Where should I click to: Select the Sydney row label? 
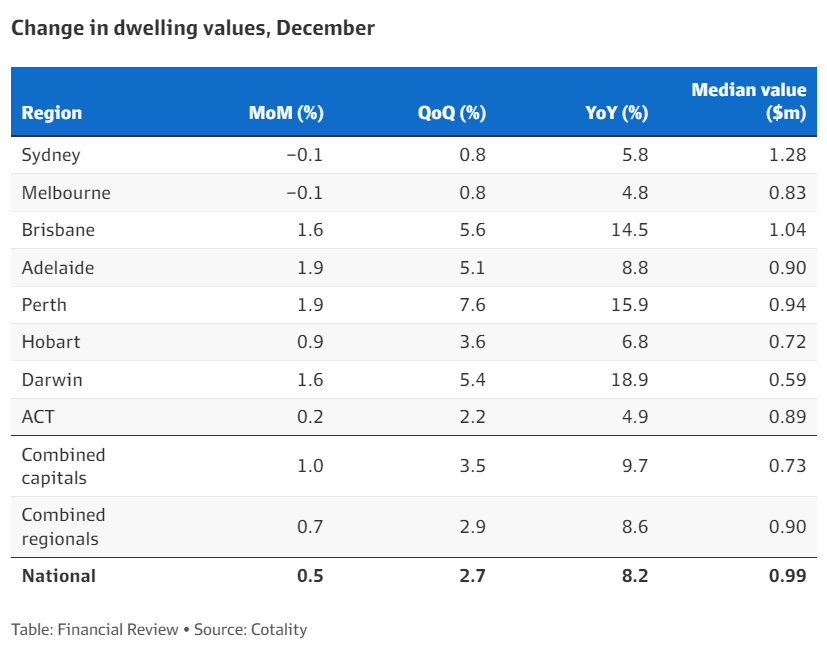(51, 155)
